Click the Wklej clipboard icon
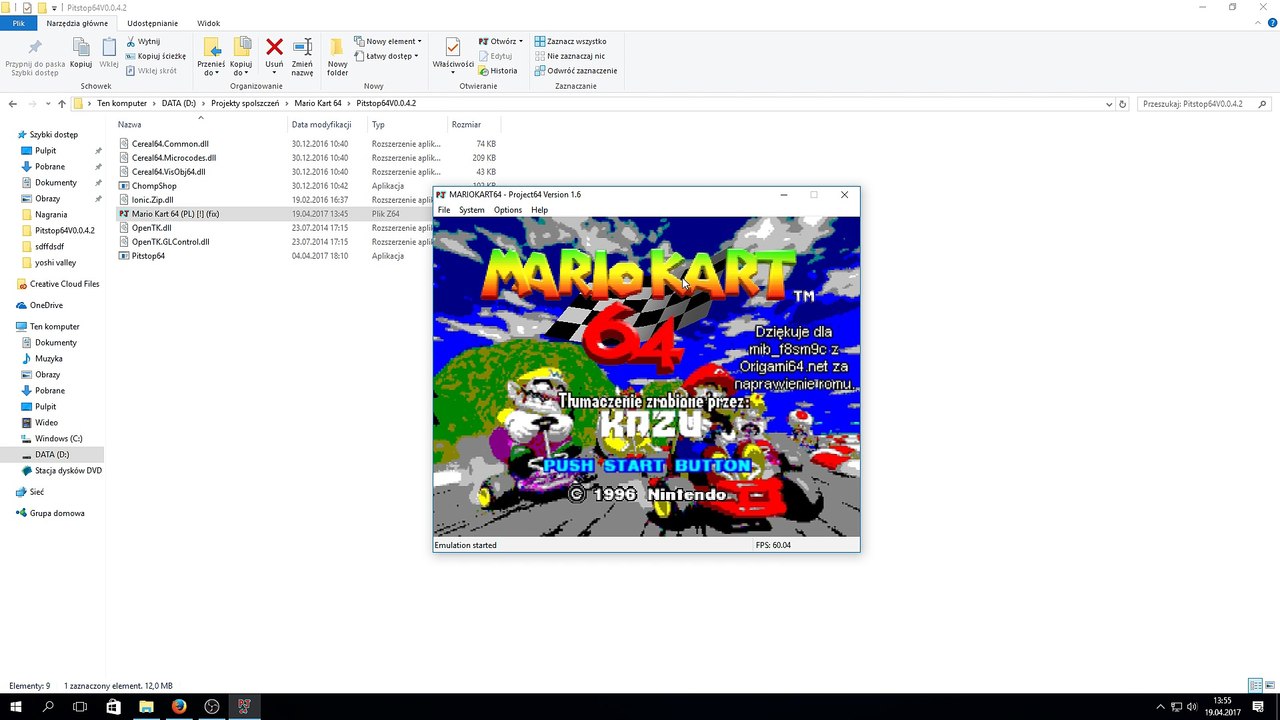Viewport: 1280px width, 720px height. (x=109, y=48)
